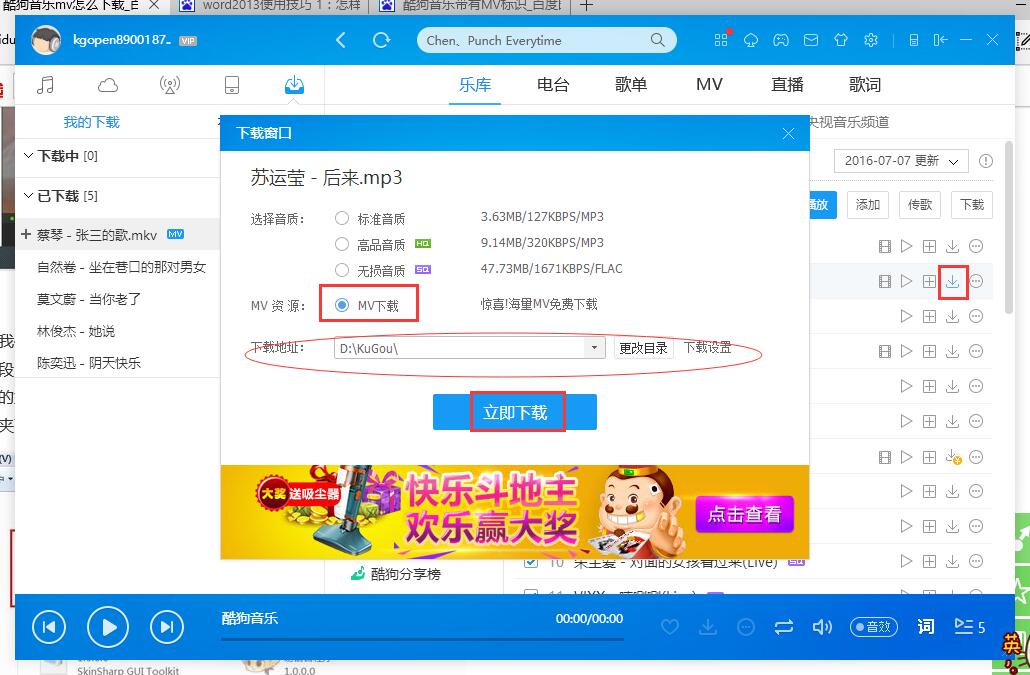Image resolution: width=1030 pixels, height=675 pixels.
Task: Select the 高品音质 radio option
Action: 342,244
